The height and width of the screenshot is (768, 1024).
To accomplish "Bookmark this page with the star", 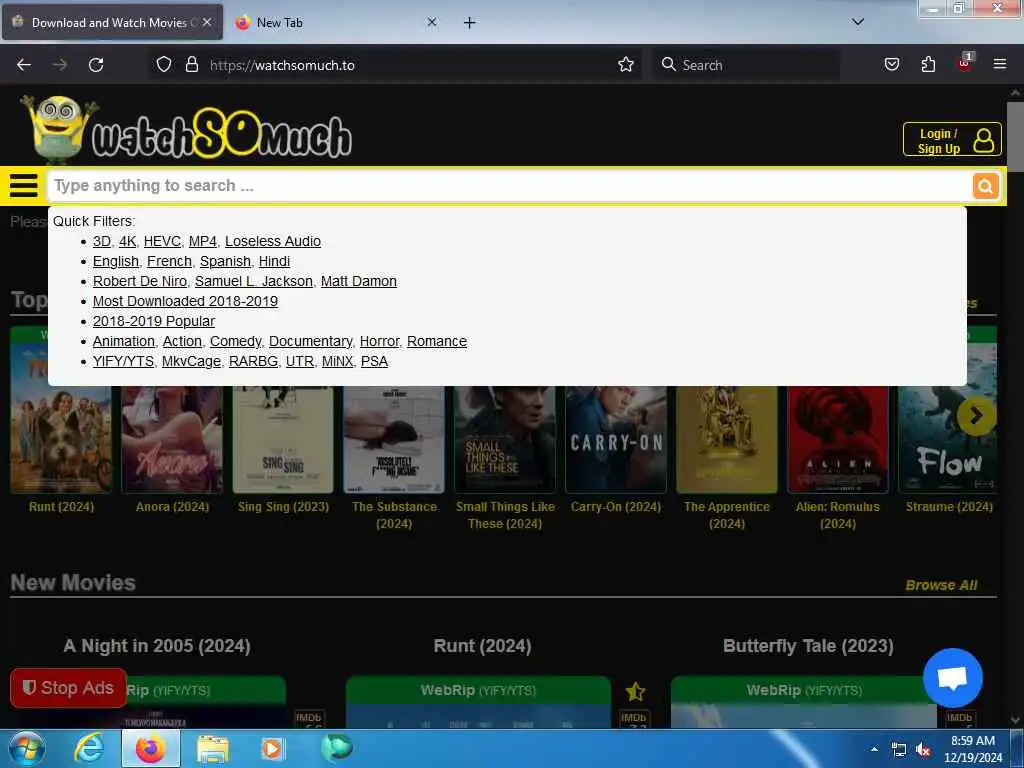I will [626, 65].
